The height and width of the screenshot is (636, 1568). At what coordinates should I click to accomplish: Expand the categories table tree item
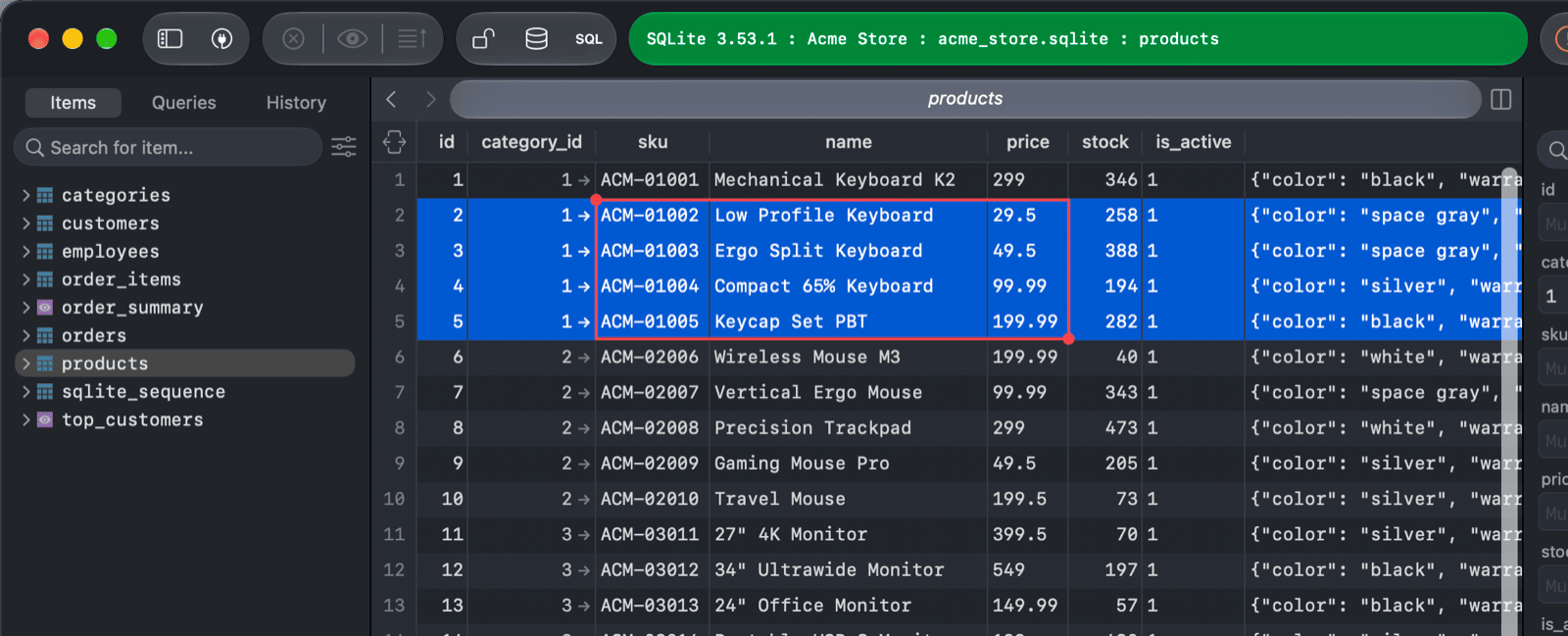(25, 195)
